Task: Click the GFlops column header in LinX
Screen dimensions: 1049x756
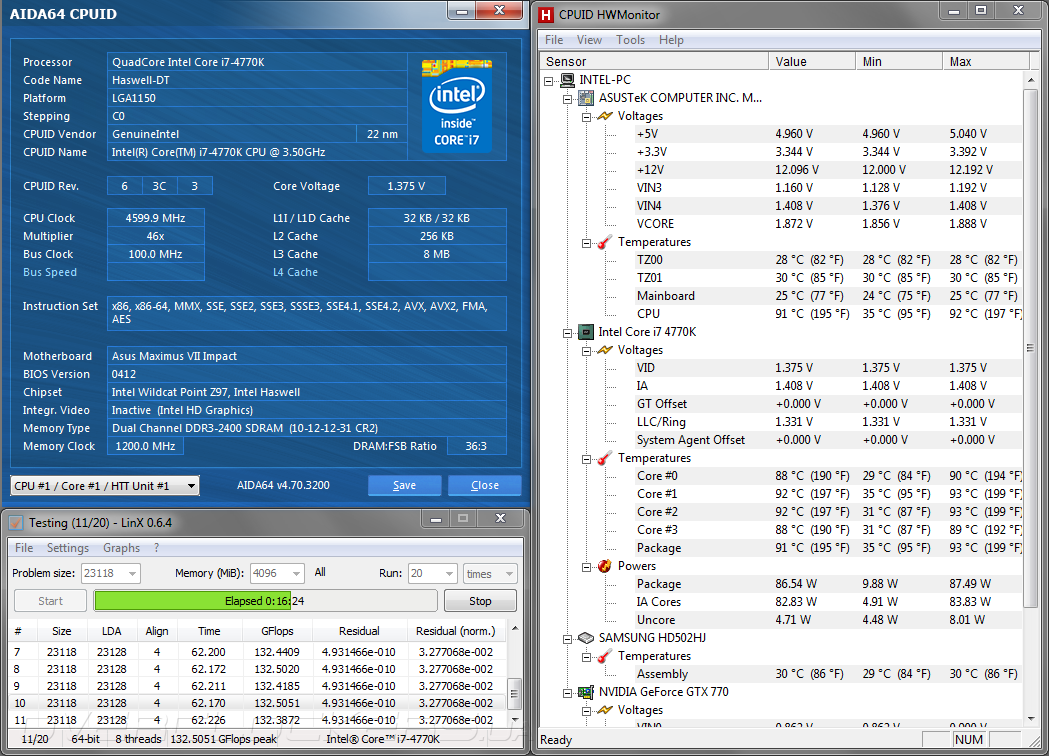Action: tap(277, 631)
